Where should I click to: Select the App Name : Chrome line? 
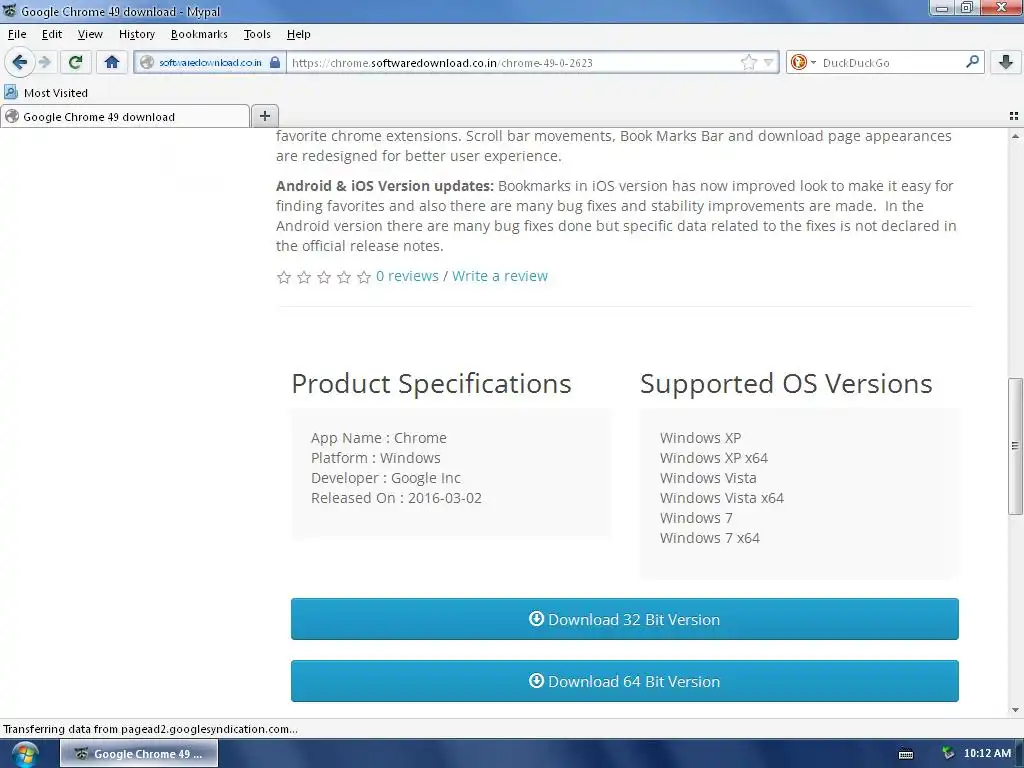(x=379, y=438)
